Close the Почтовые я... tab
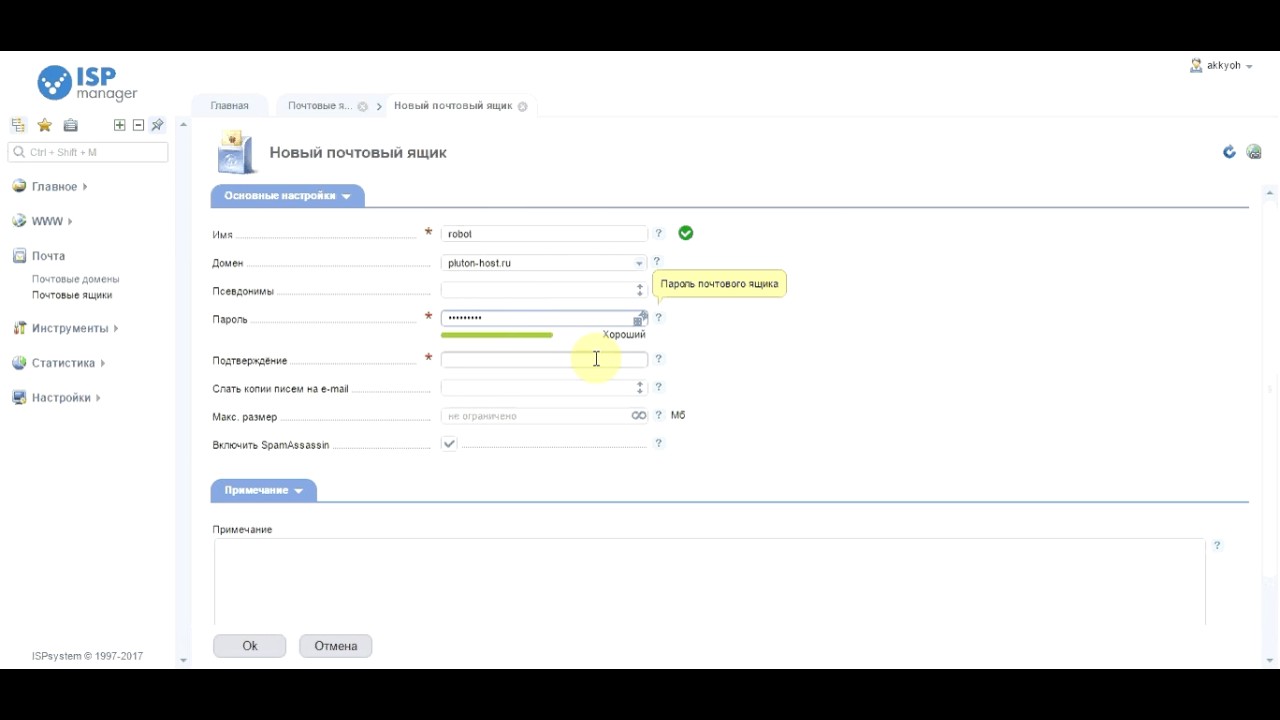 coord(363,107)
